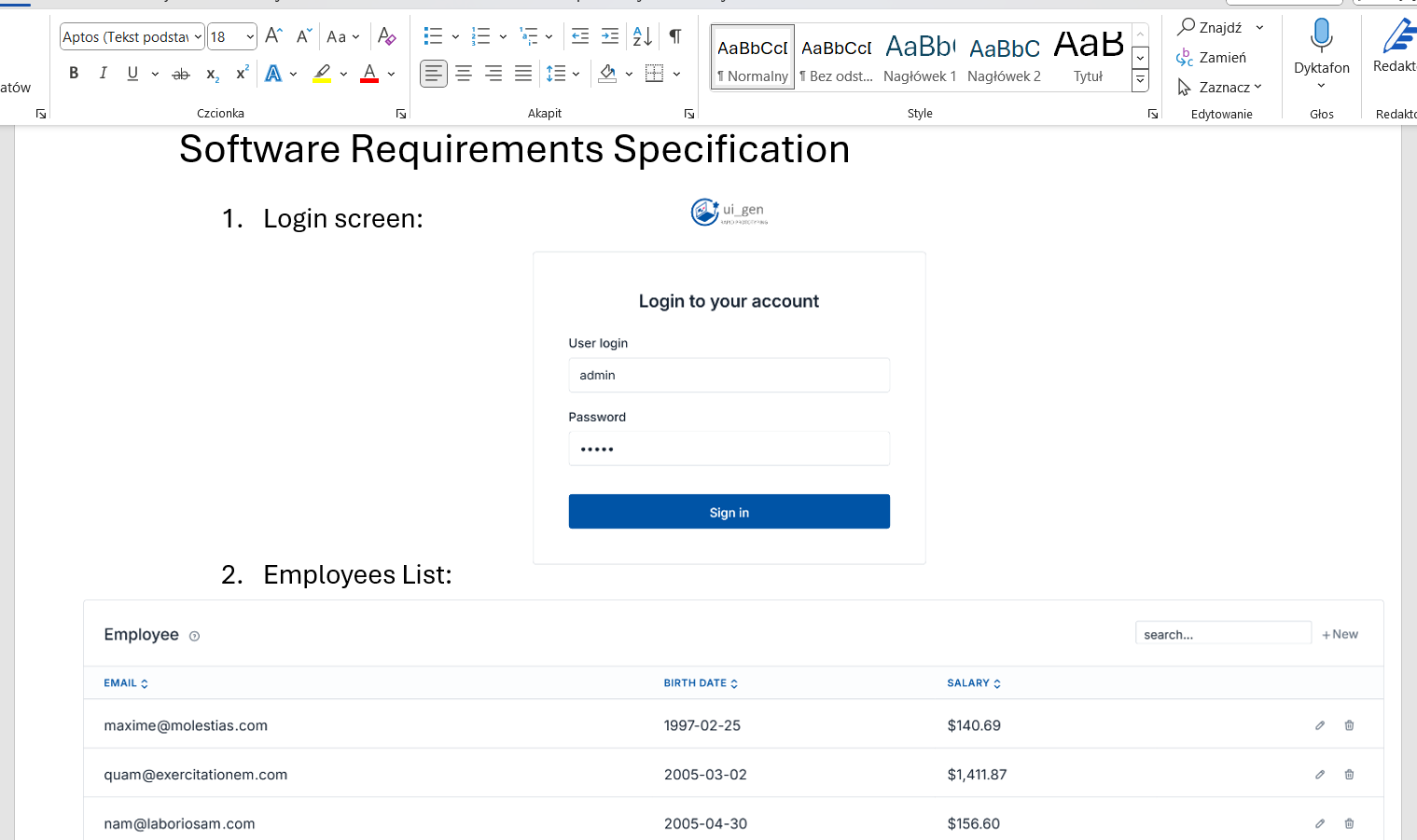Toggle Italic formatting
1417x840 pixels.
pyautogui.click(x=103, y=73)
